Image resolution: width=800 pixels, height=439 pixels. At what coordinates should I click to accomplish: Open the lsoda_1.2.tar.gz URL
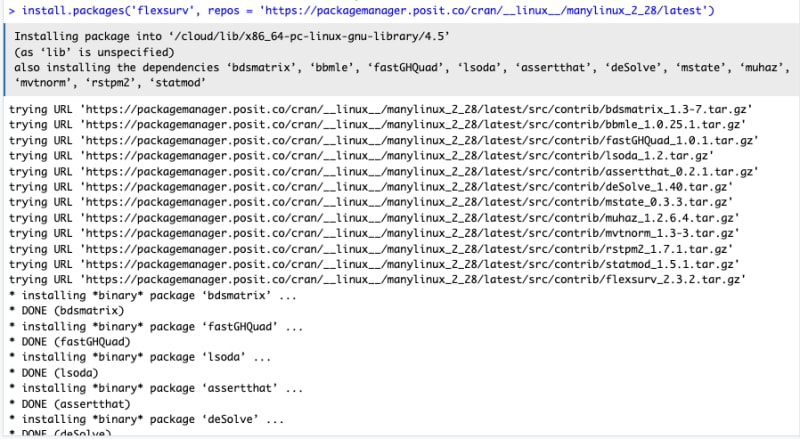tap(398, 156)
